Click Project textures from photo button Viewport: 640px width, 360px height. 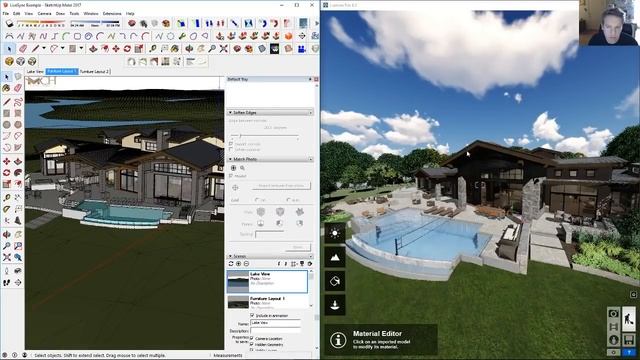[x=281, y=186]
